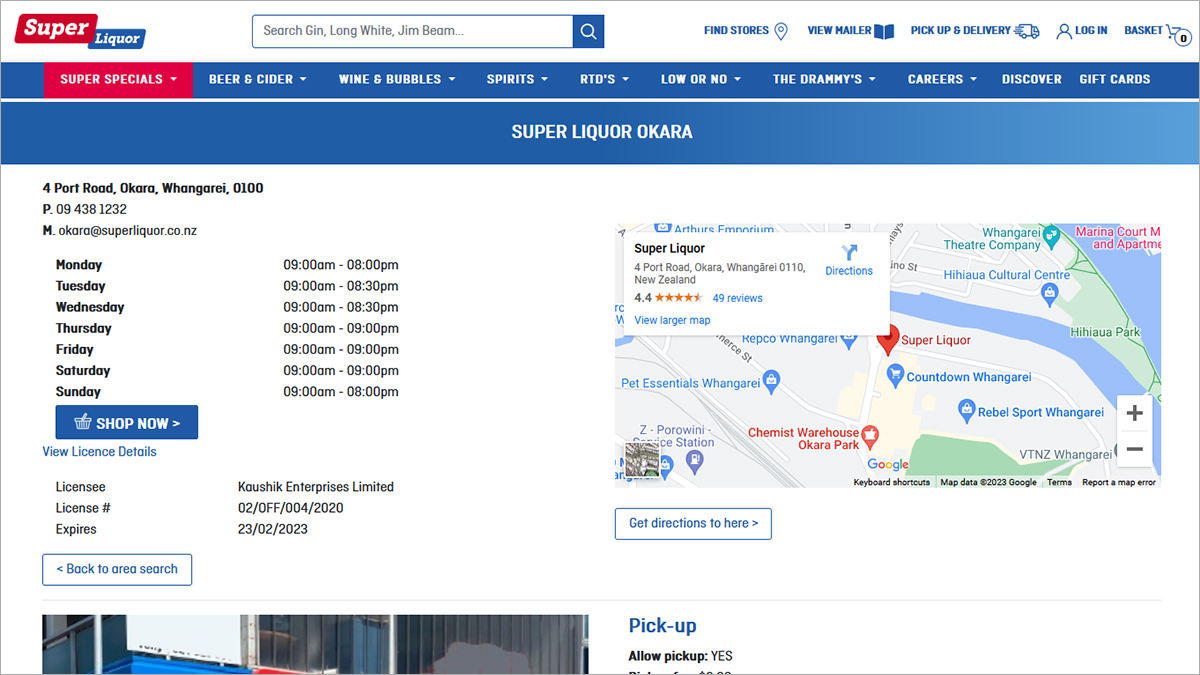Open the basket cart icon
Viewport: 1200px width, 675px height.
click(x=1174, y=32)
